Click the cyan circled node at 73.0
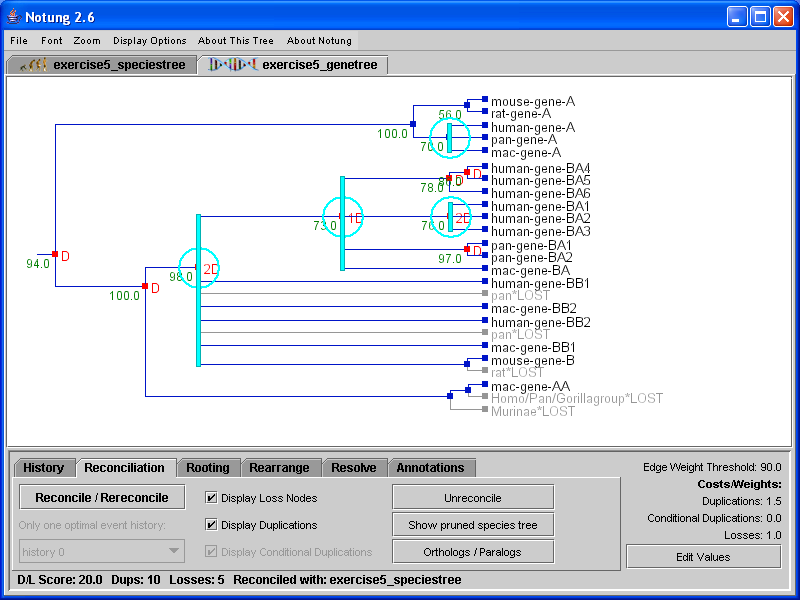Image resolution: width=800 pixels, height=600 pixels. (342, 217)
